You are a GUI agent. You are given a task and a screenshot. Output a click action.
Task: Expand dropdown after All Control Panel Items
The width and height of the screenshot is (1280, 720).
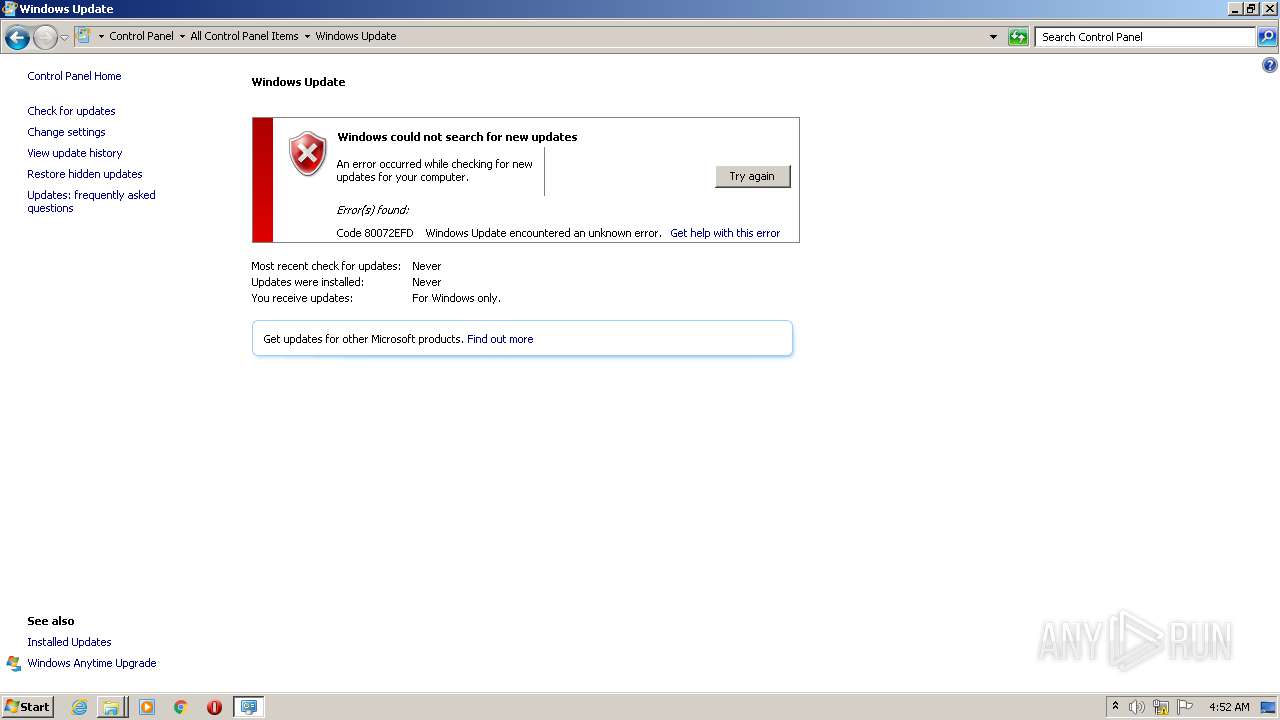tap(307, 36)
